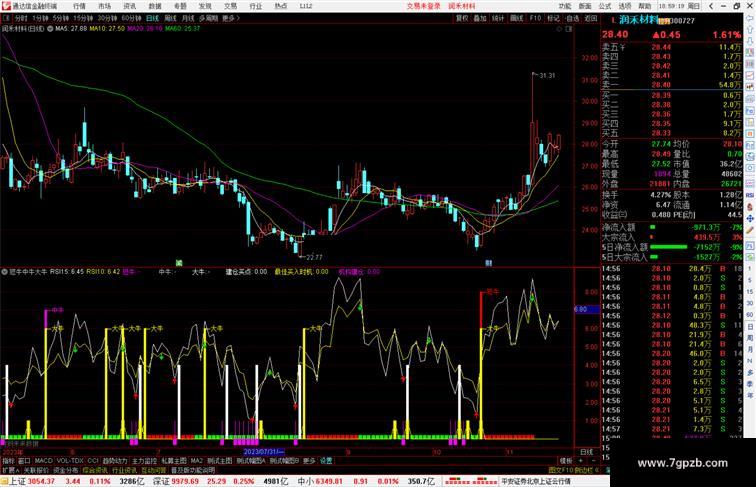Open the 市场 menu
Viewport: 756px width, 487px height.
coord(104,6)
